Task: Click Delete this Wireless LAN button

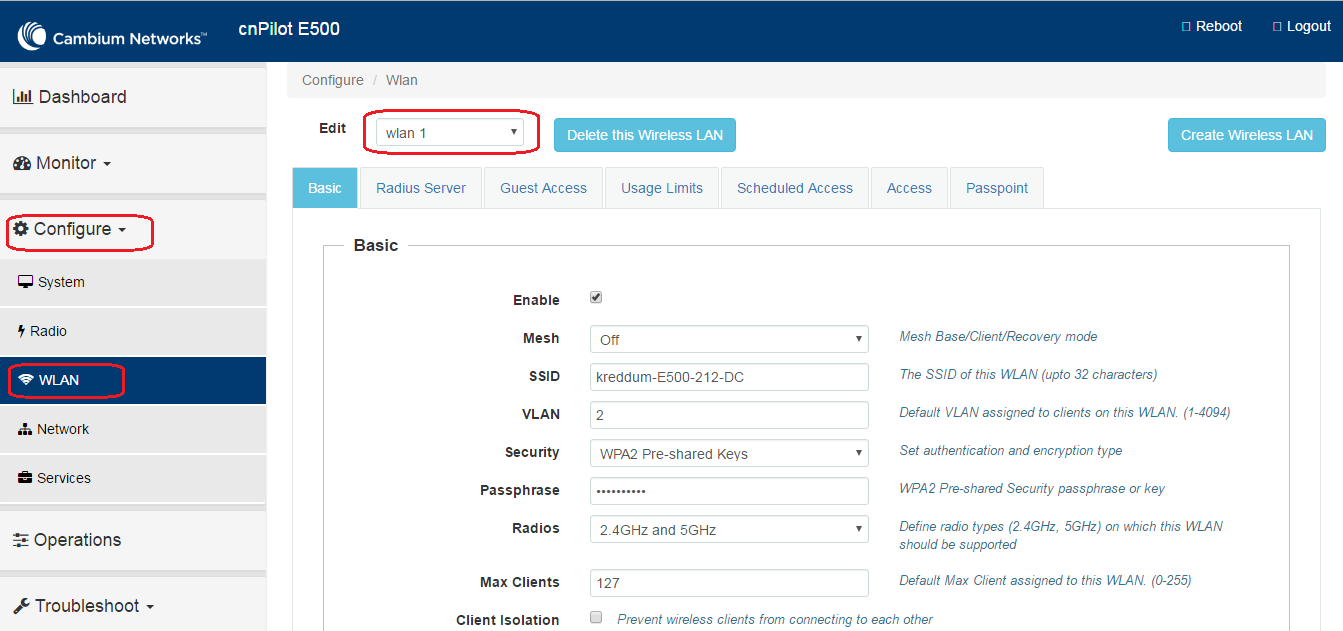Action: (x=645, y=135)
